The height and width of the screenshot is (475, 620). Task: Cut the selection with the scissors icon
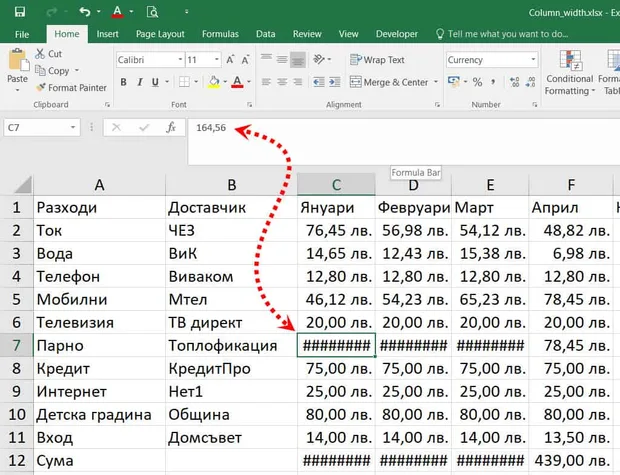point(49,54)
